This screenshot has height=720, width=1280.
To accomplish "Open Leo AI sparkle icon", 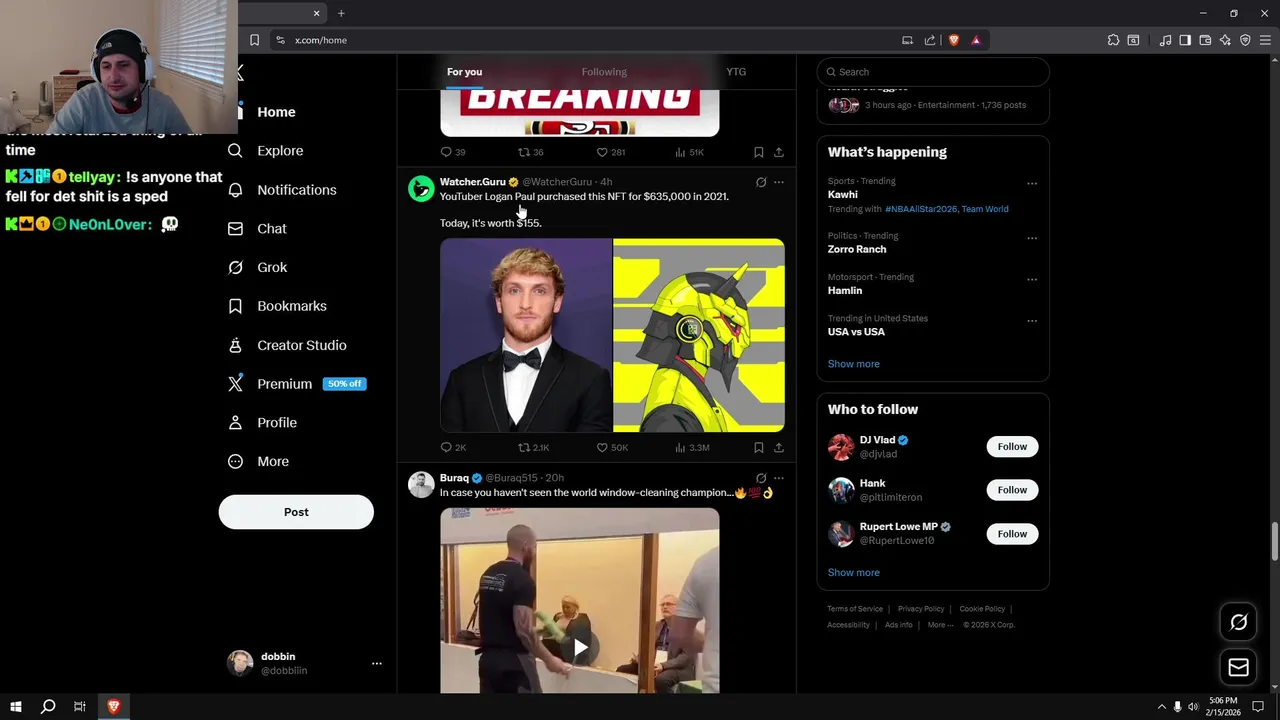I will coord(1225,40).
